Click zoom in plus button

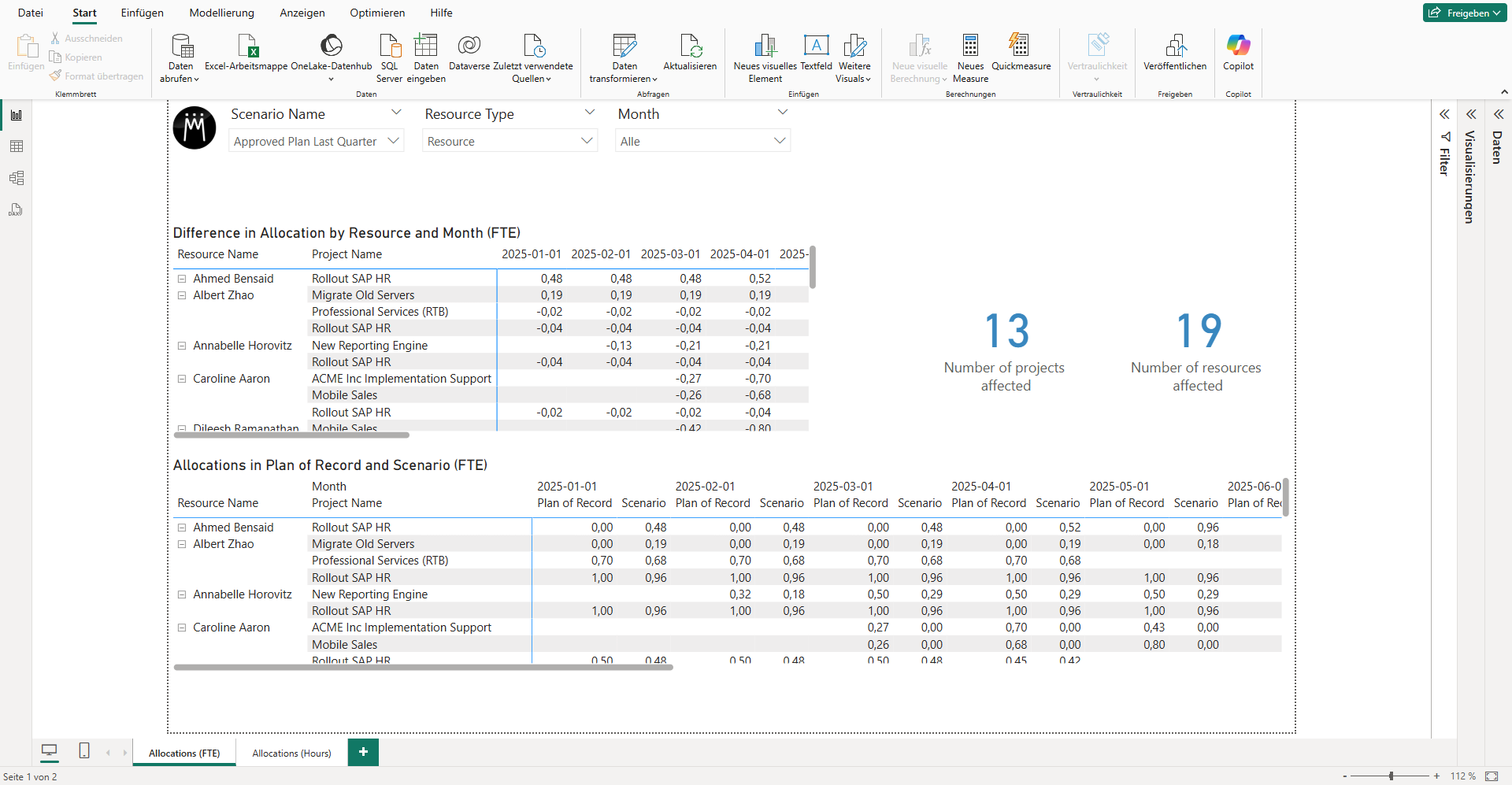[1437, 776]
